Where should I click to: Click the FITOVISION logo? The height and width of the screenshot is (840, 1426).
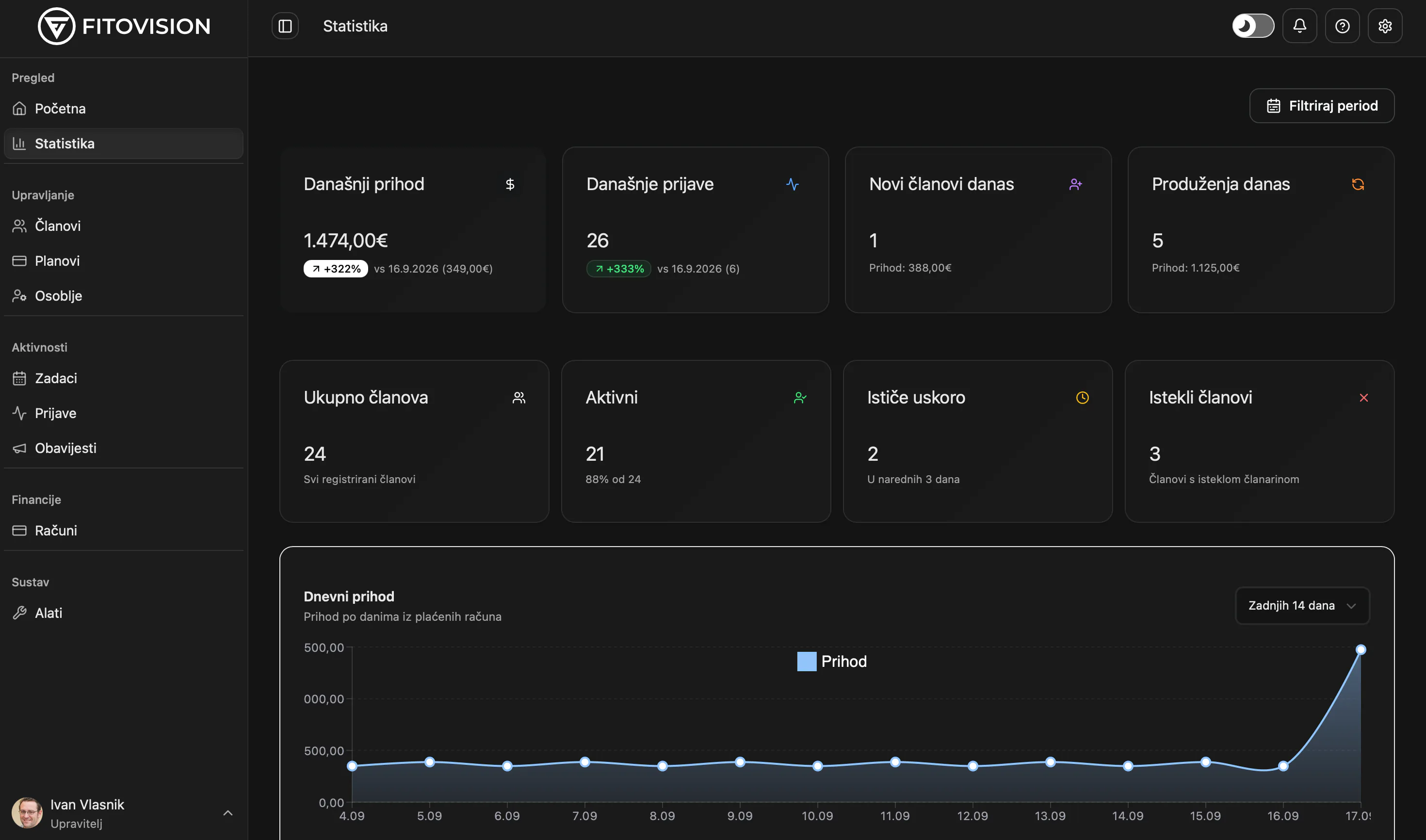124,26
